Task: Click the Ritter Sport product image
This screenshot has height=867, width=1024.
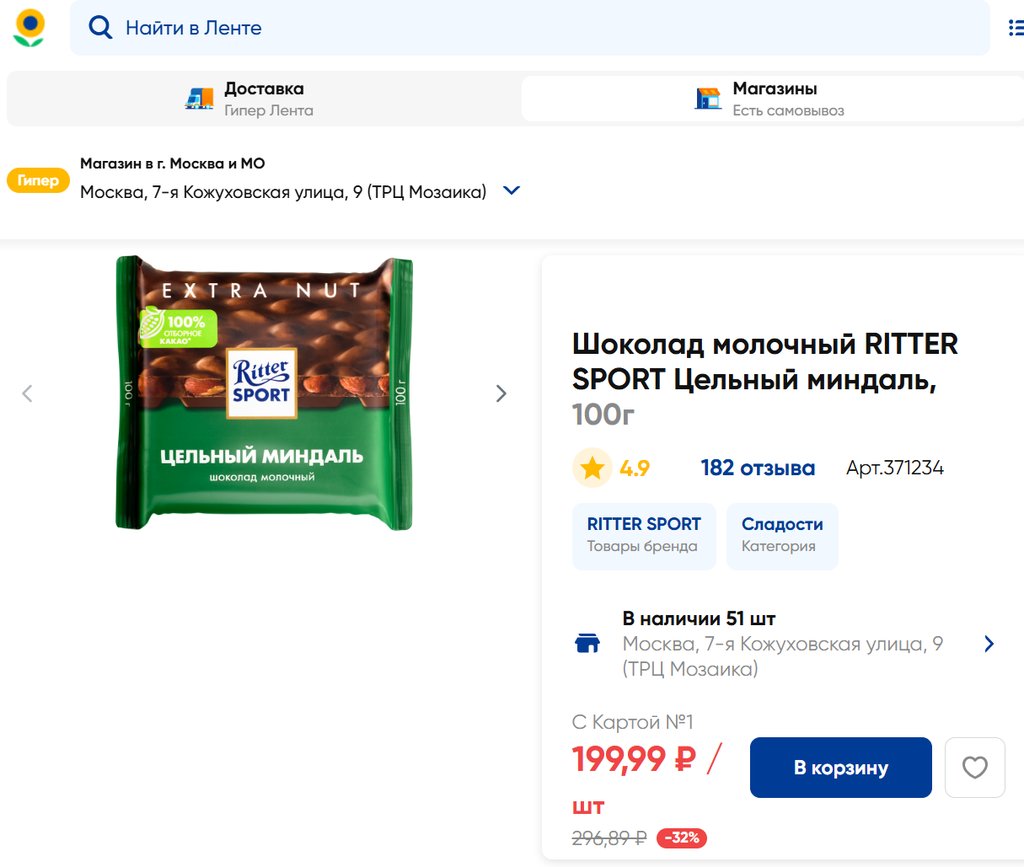Action: [x=264, y=393]
